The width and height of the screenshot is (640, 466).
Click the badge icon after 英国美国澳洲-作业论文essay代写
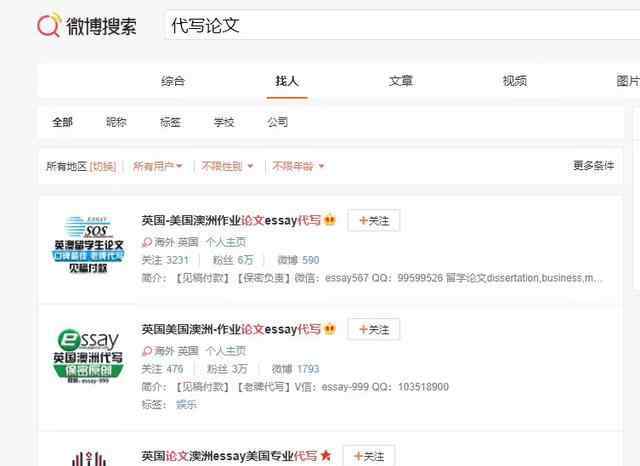click(330, 329)
